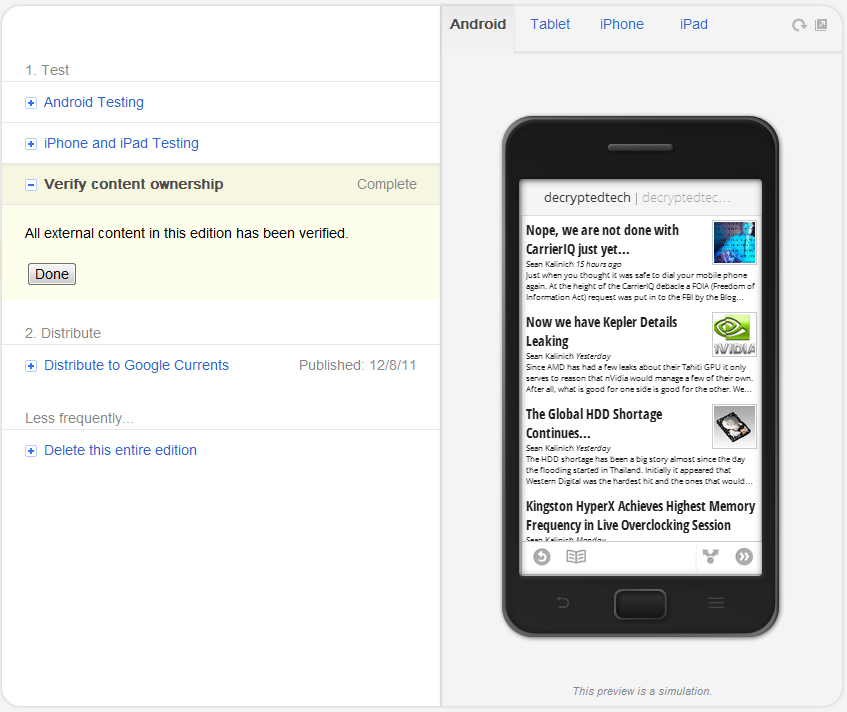Open the nVidia Kepler article thumbnail
Screen dimensions: 847x712
pyautogui.click(x=734, y=334)
